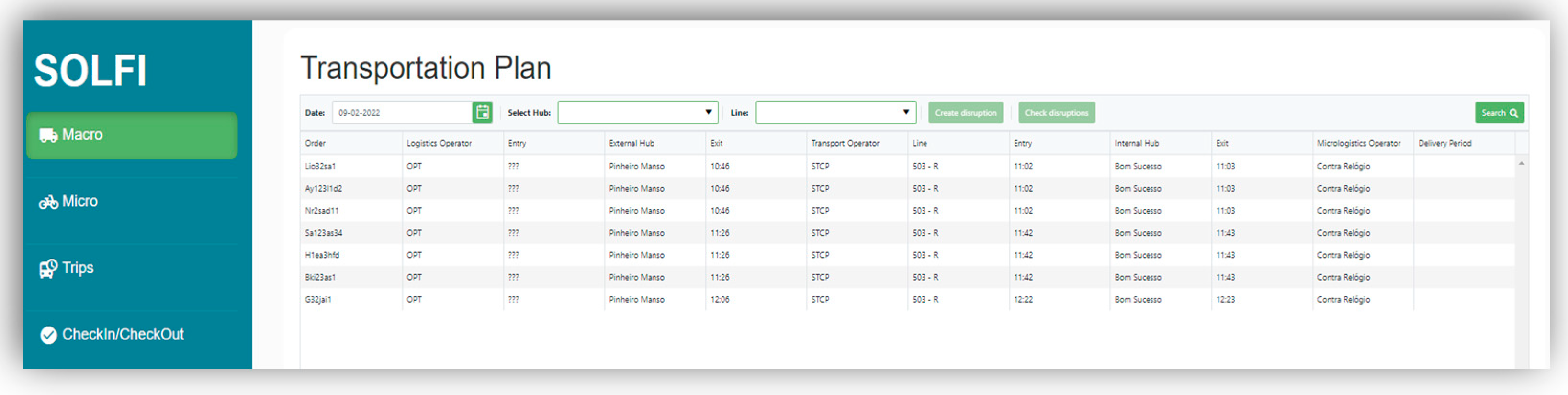This screenshot has width=1568, height=395.
Task: Click the Macro truck icon
Action: point(48,135)
